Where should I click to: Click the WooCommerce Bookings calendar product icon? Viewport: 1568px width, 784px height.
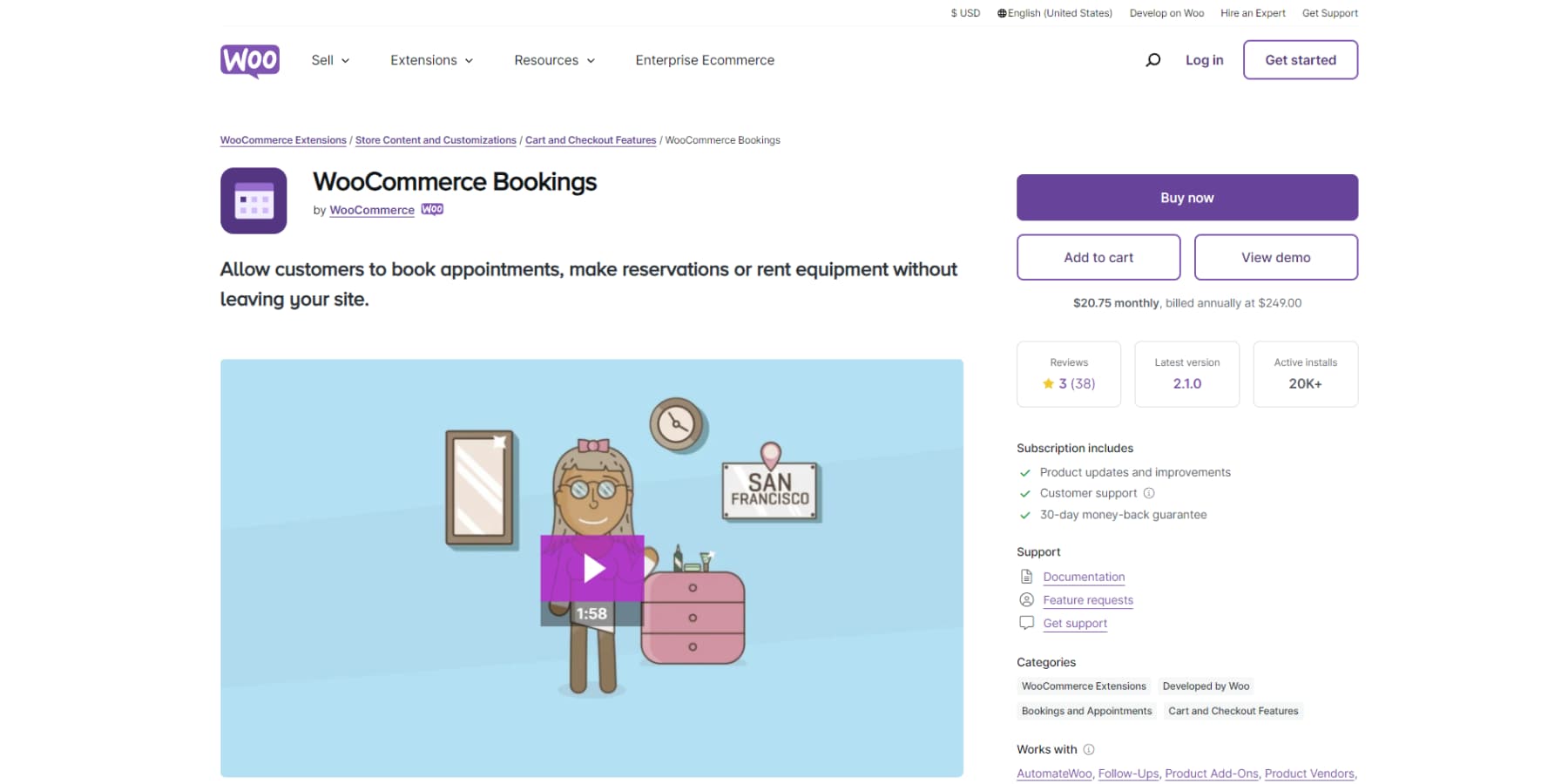253,200
